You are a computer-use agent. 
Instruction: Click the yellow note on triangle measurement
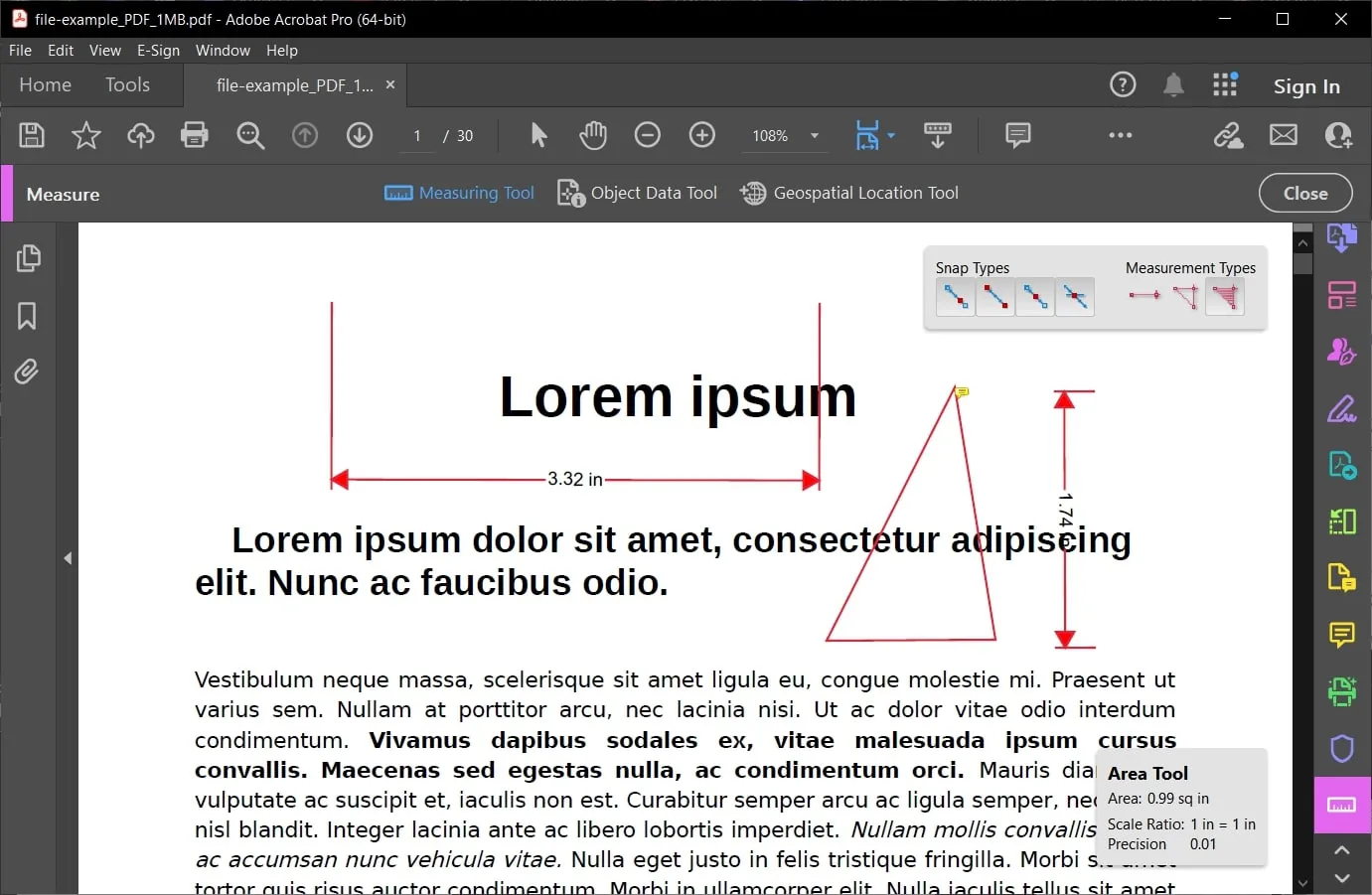[962, 392]
